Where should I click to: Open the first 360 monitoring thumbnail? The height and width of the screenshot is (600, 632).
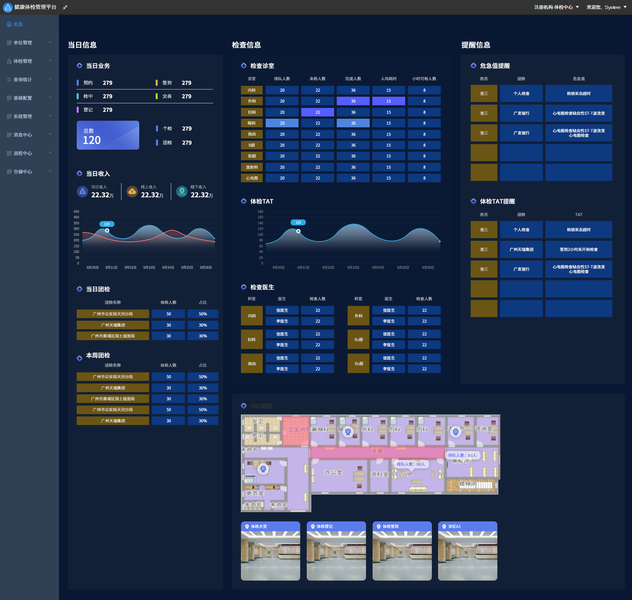pos(270,551)
